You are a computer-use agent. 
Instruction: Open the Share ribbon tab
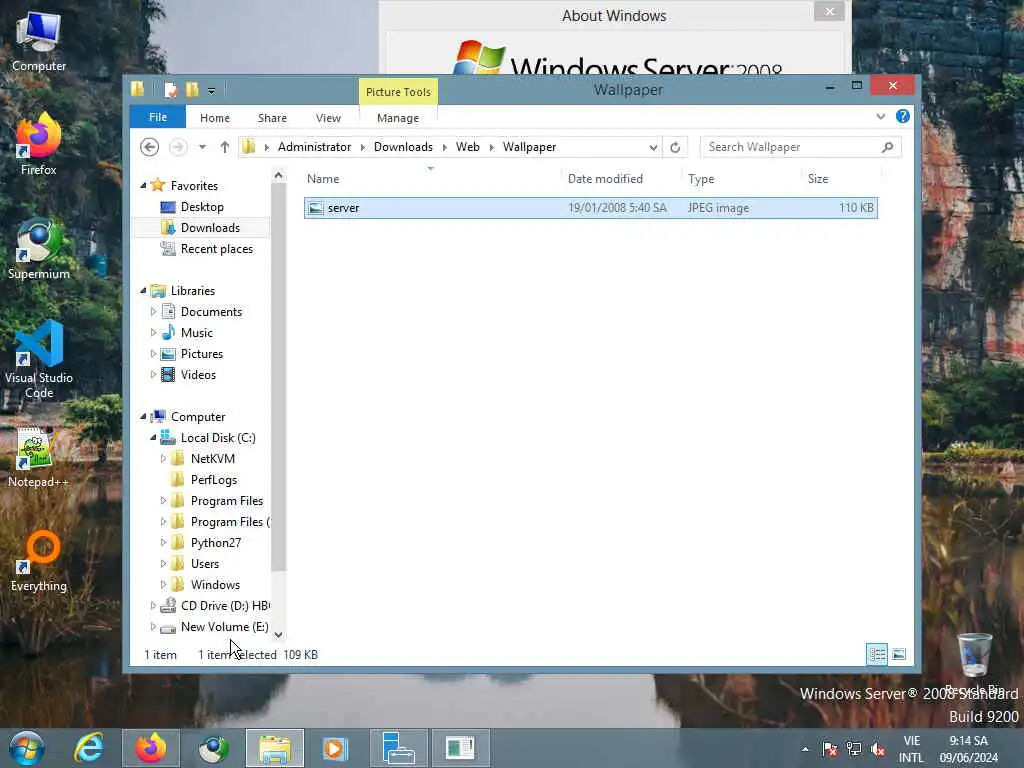coord(272,118)
